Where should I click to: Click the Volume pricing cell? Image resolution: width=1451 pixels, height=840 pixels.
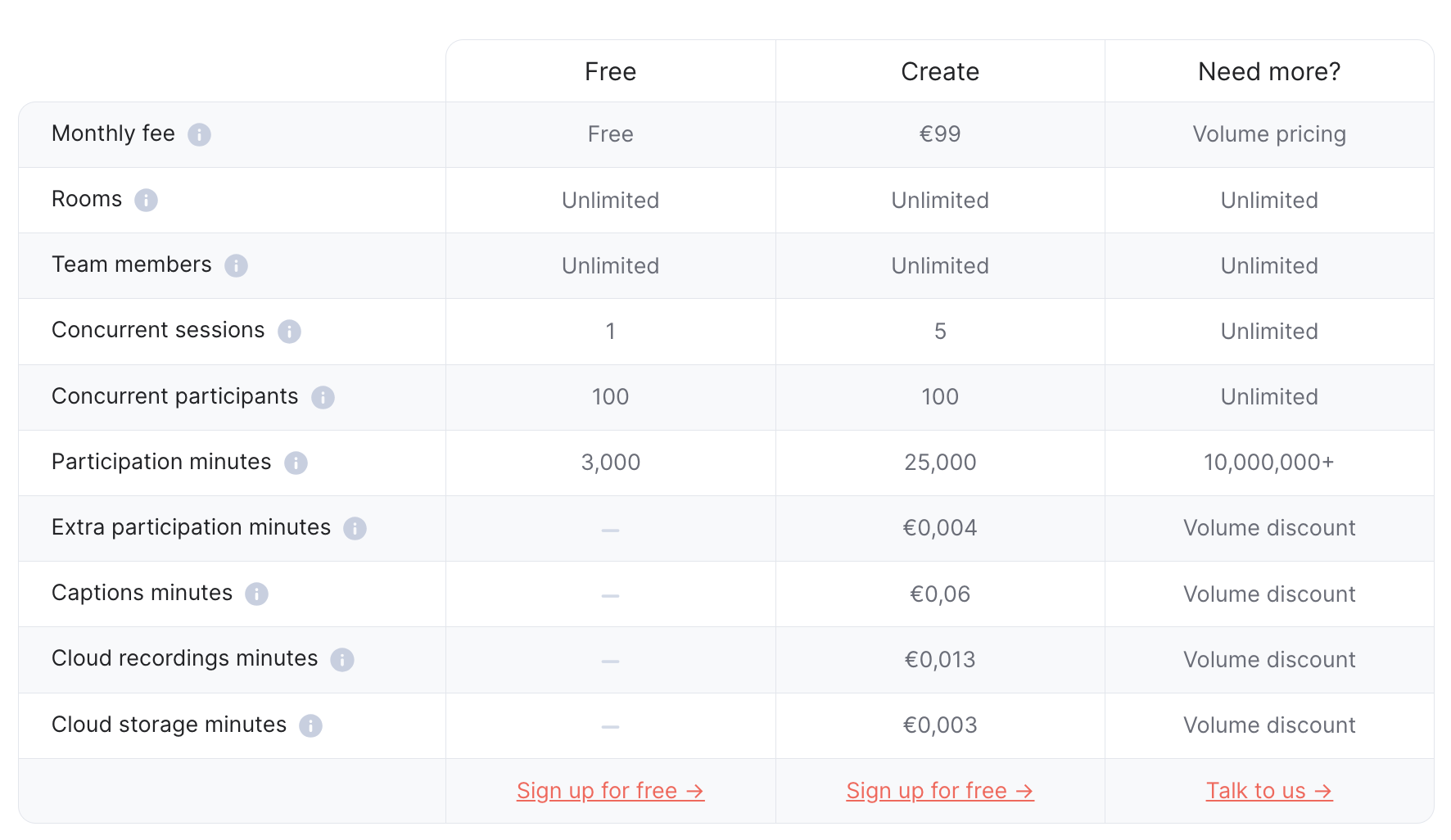click(x=1269, y=134)
